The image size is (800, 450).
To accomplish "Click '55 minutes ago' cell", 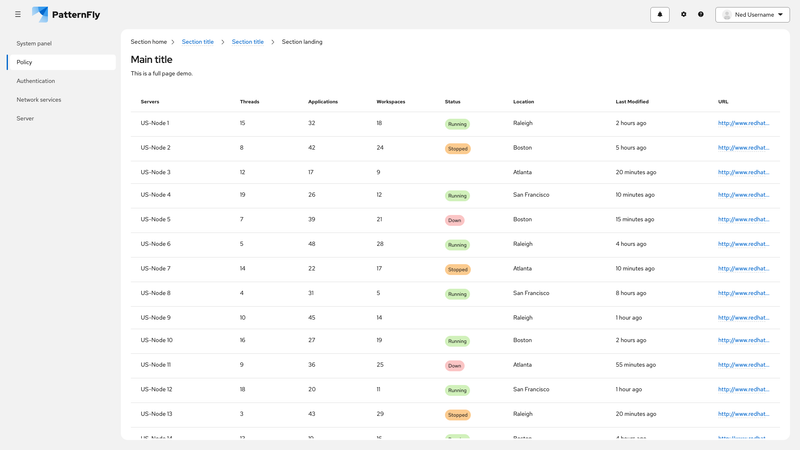I will 636,364.
